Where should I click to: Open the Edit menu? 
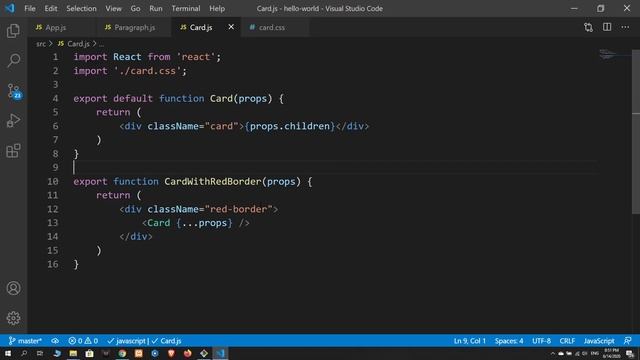coord(51,9)
